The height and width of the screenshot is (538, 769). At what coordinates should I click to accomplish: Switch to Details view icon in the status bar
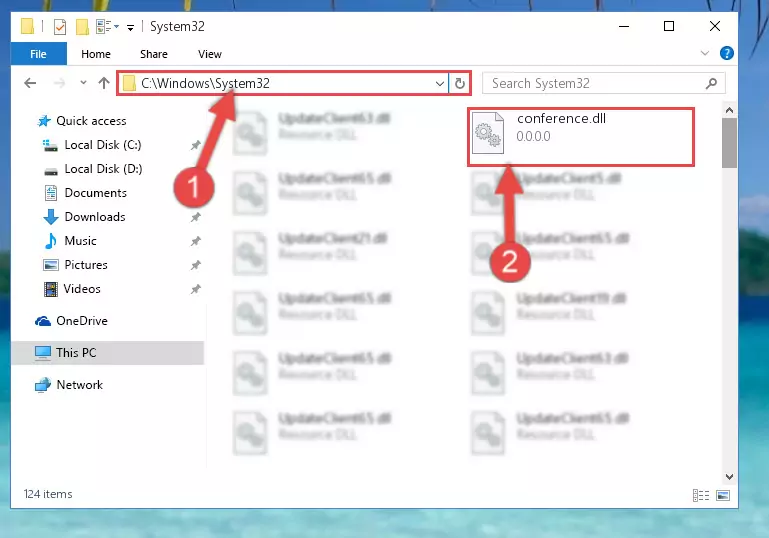click(701, 495)
